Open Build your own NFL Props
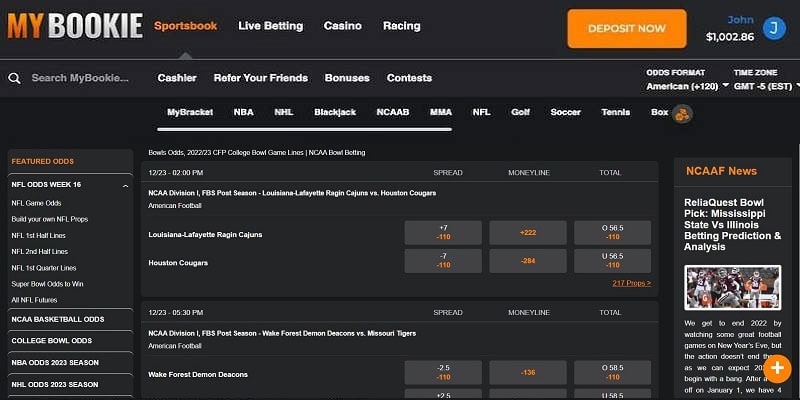The width and height of the screenshot is (800, 400). (x=50, y=219)
